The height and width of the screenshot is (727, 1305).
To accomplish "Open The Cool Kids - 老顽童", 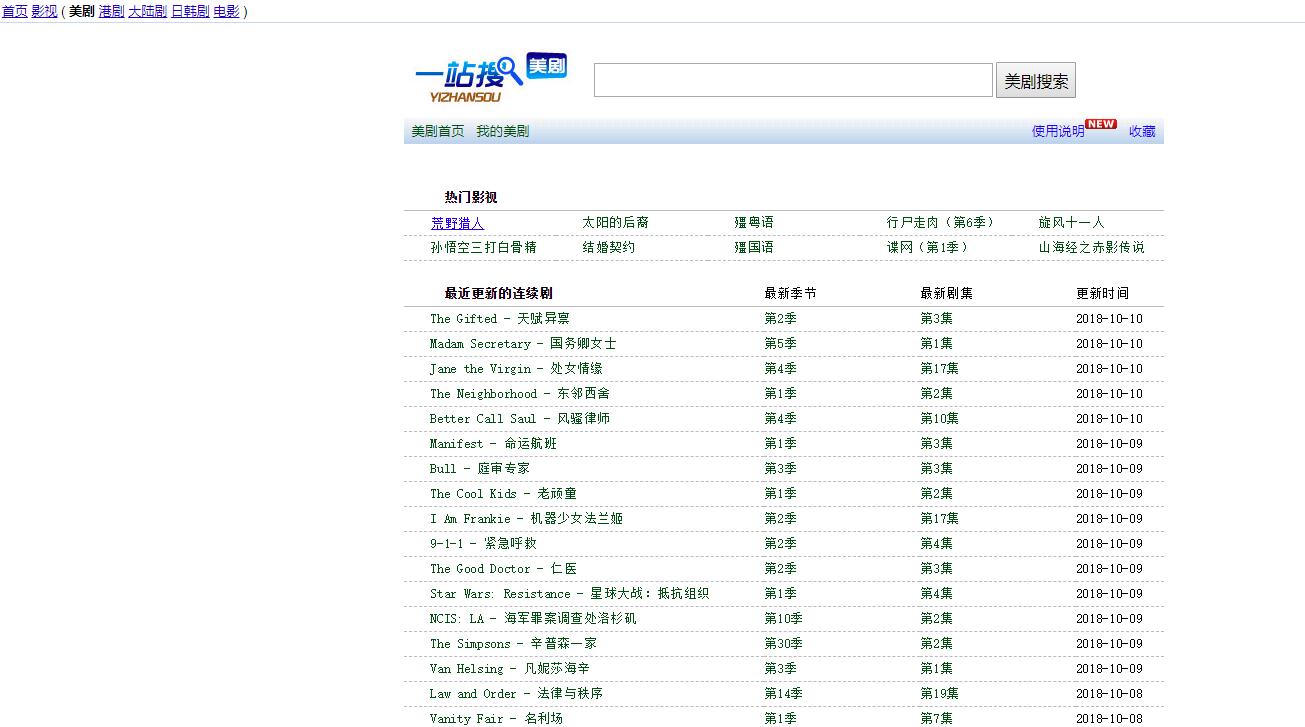I will 503,494.
